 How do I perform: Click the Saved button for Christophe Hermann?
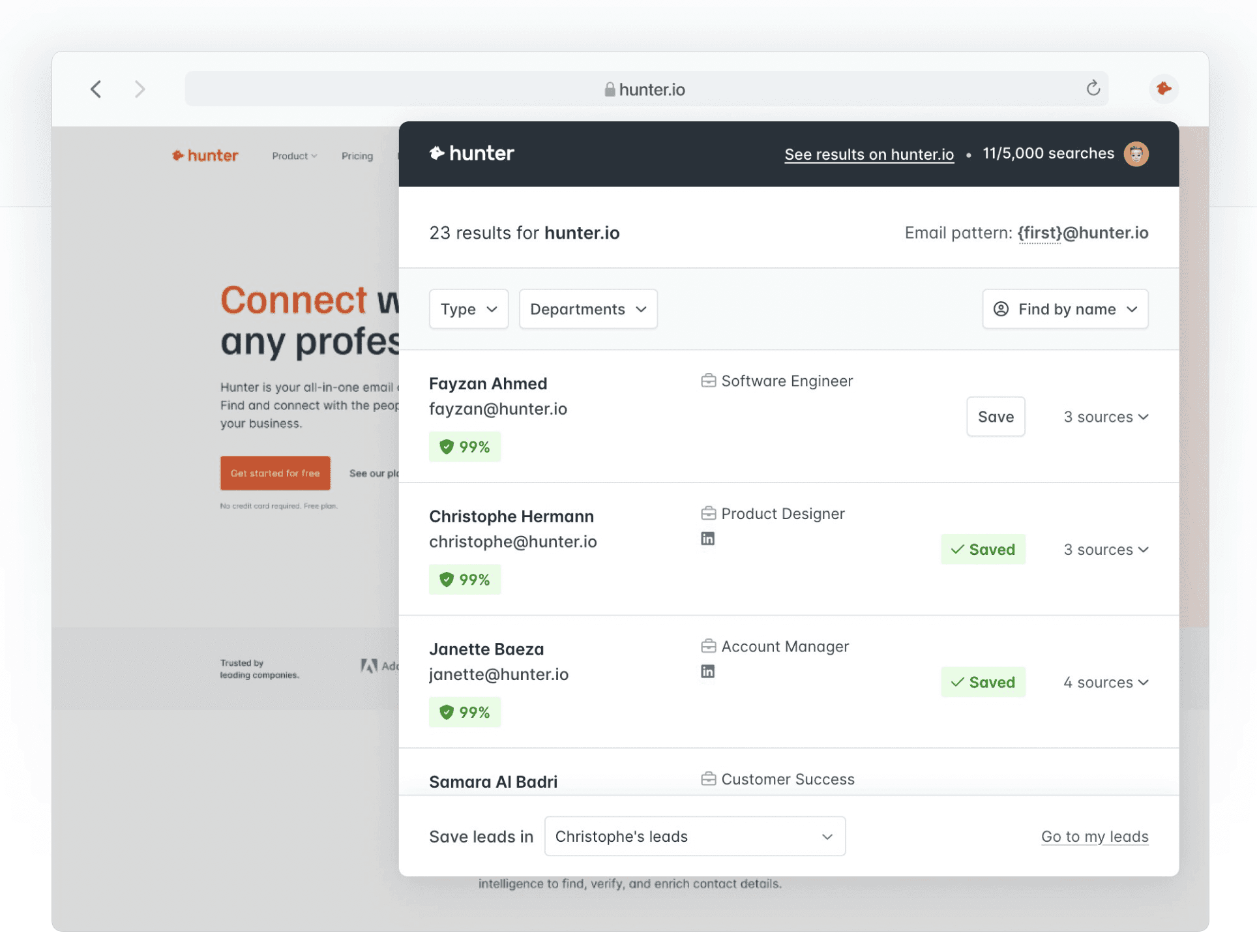click(983, 550)
